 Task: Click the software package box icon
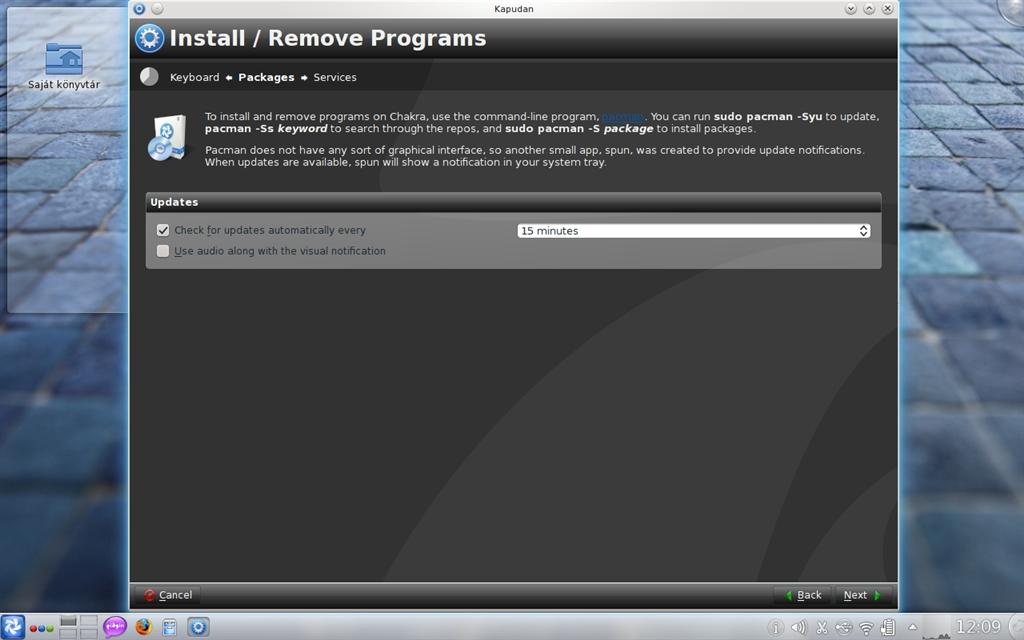168,138
